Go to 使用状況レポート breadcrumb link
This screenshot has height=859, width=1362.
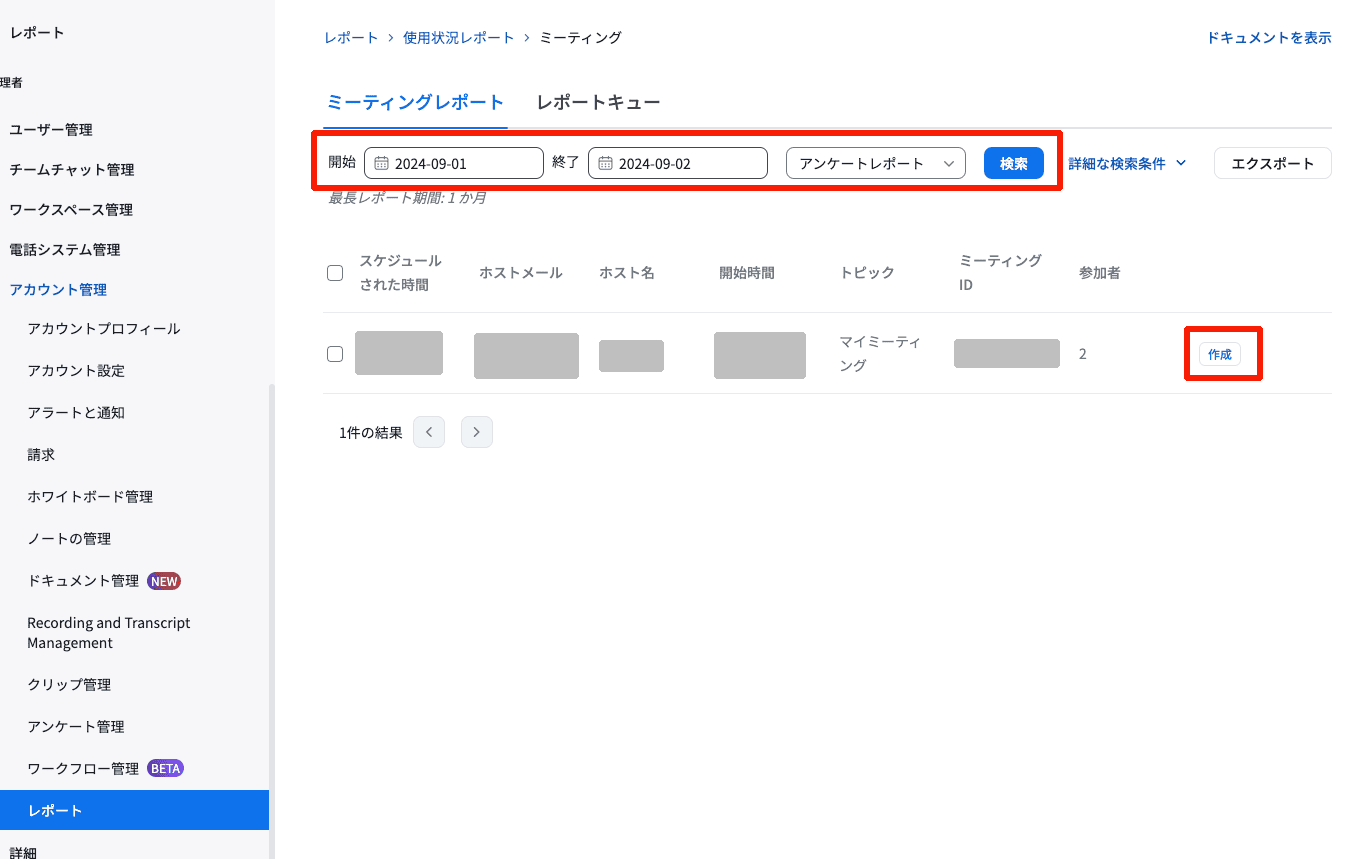459,37
